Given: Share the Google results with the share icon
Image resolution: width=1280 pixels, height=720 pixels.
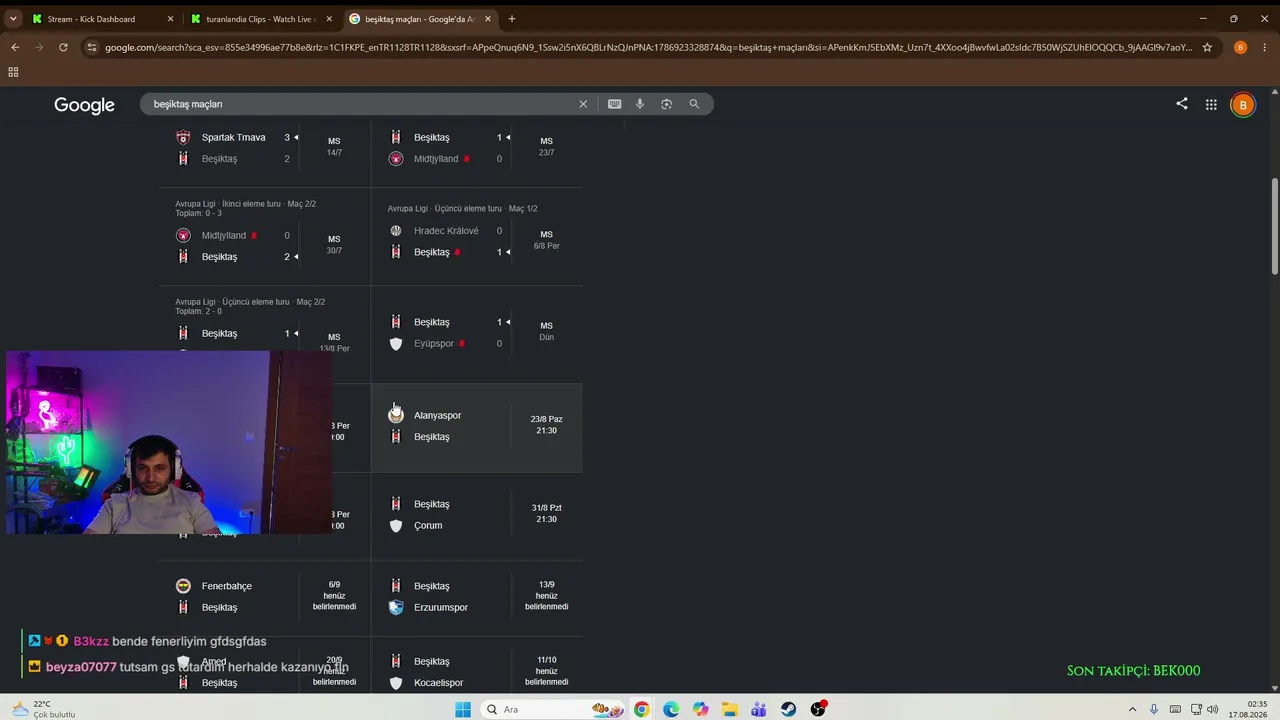Looking at the screenshot, I should 1182,104.
